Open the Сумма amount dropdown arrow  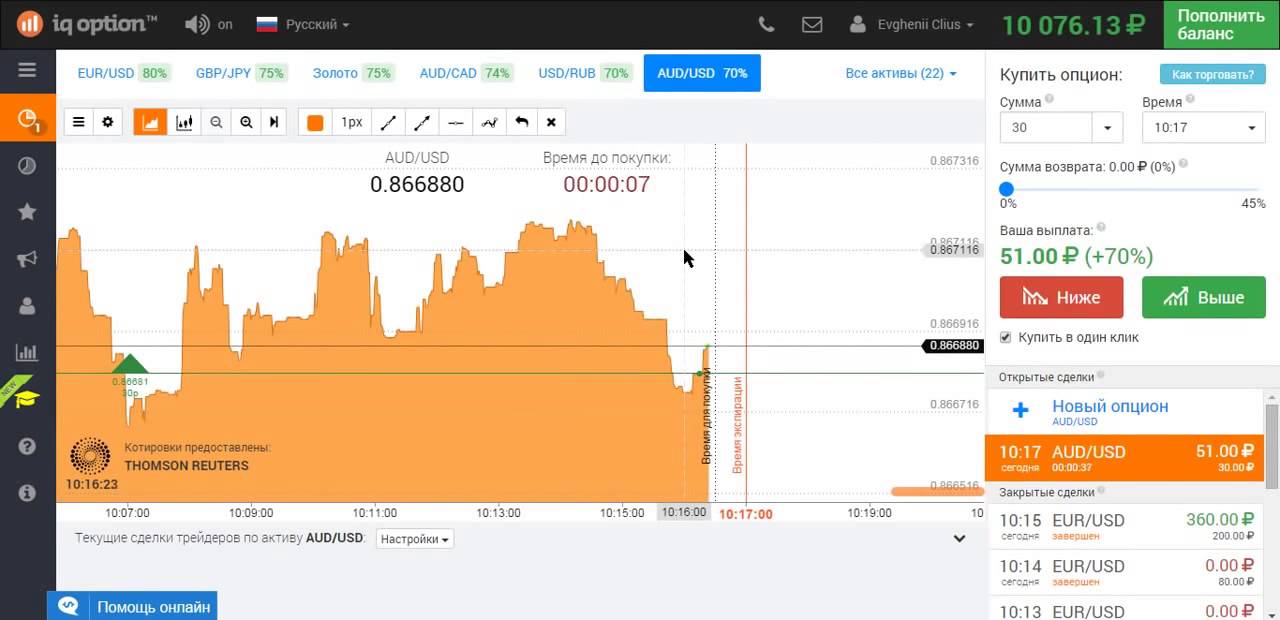(x=1107, y=128)
